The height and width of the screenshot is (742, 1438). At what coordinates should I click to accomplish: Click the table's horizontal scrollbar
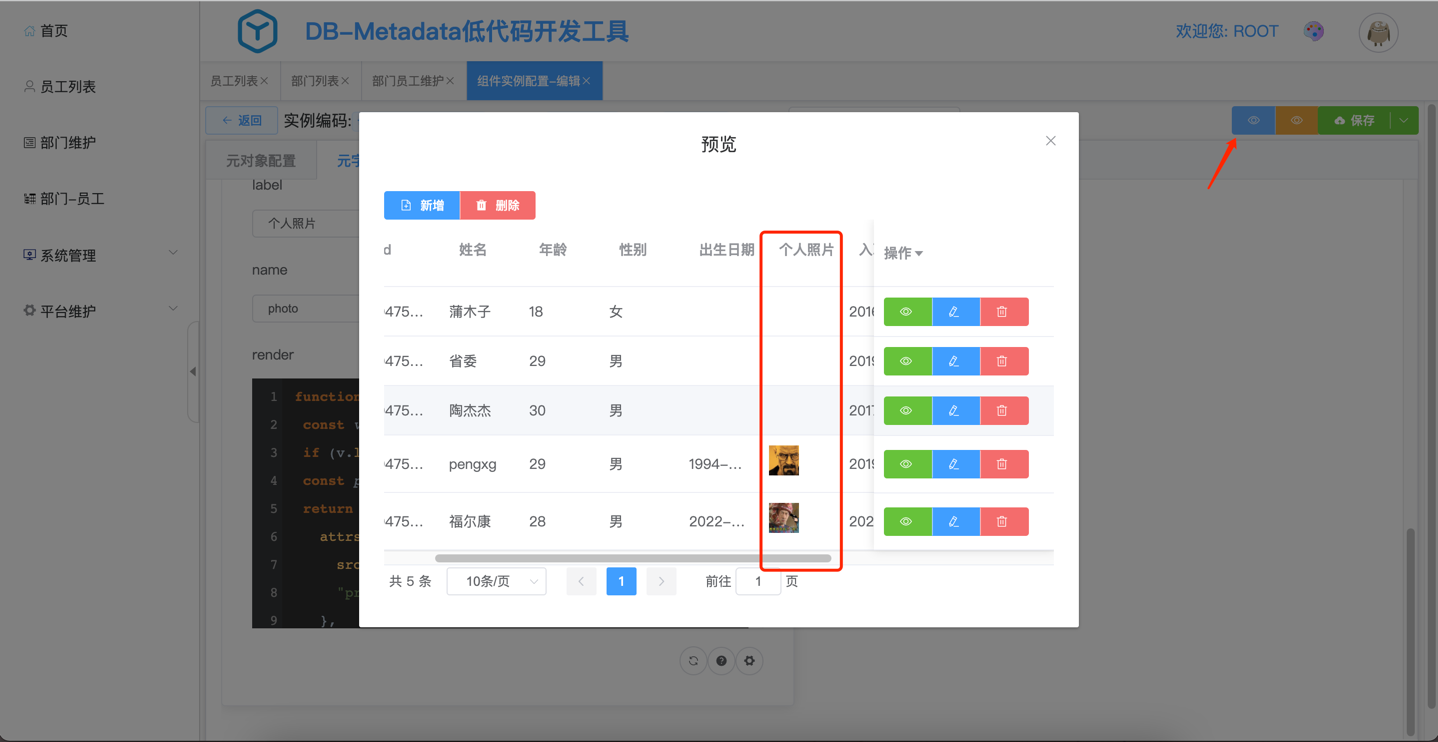pyautogui.click(x=632, y=558)
